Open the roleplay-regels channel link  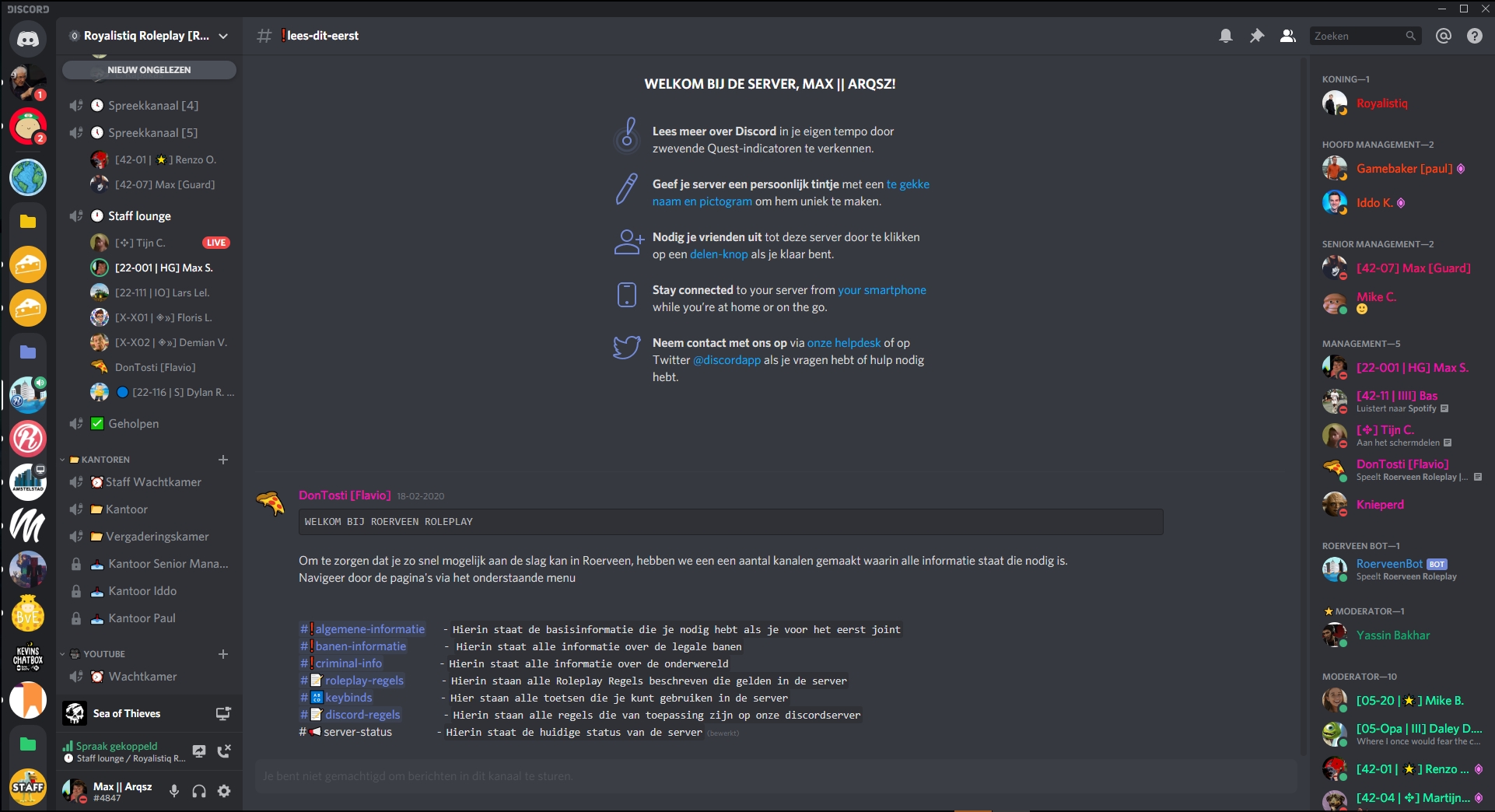(x=363, y=681)
